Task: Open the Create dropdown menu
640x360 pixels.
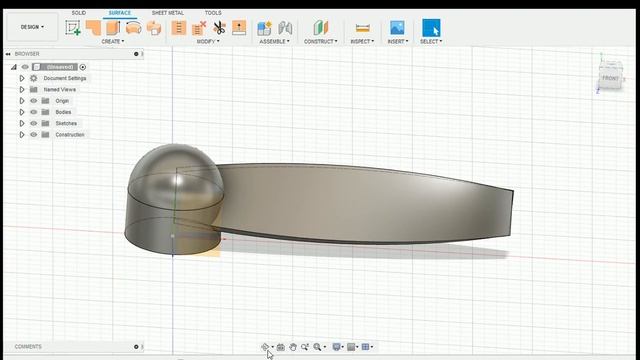Action: pos(113,41)
